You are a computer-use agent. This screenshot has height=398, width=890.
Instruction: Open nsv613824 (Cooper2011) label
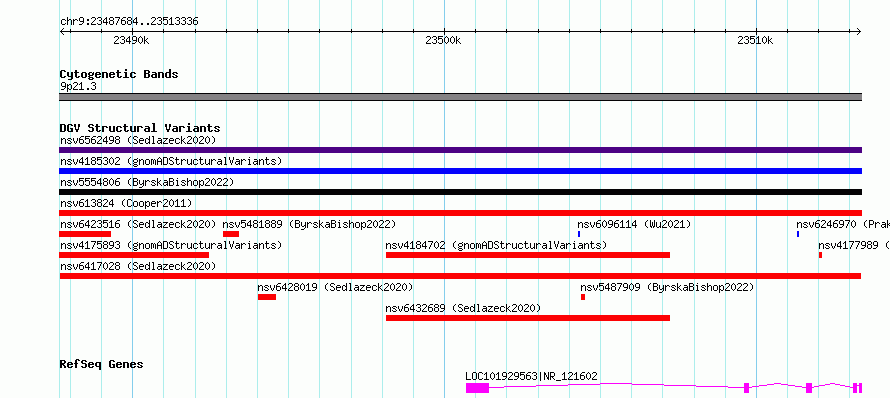126,203
